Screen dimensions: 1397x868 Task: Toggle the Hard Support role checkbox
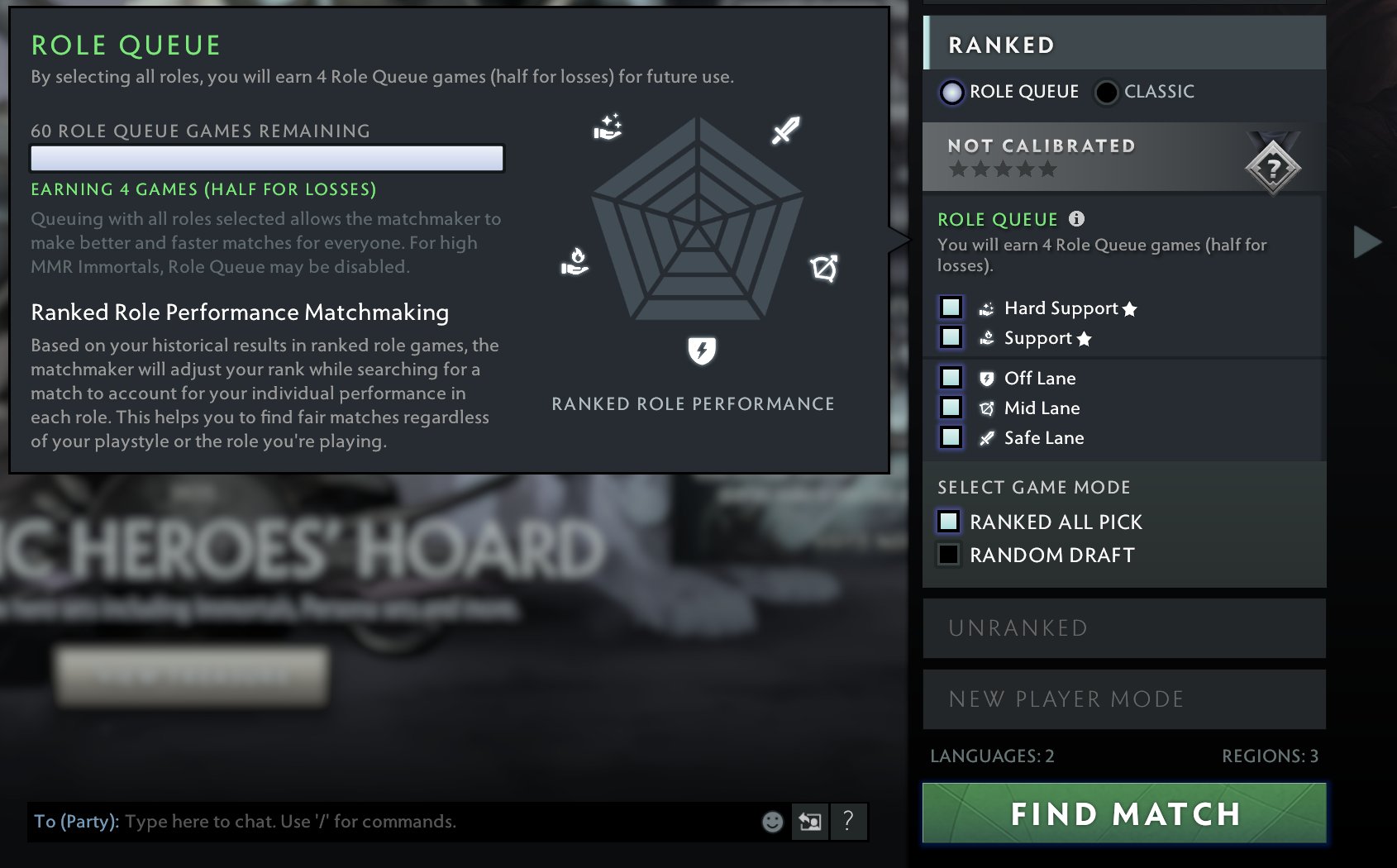coord(951,308)
